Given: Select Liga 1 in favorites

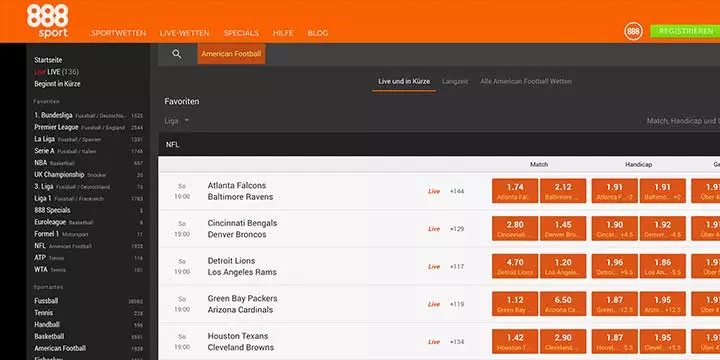Looking at the screenshot, I should 89,199.
